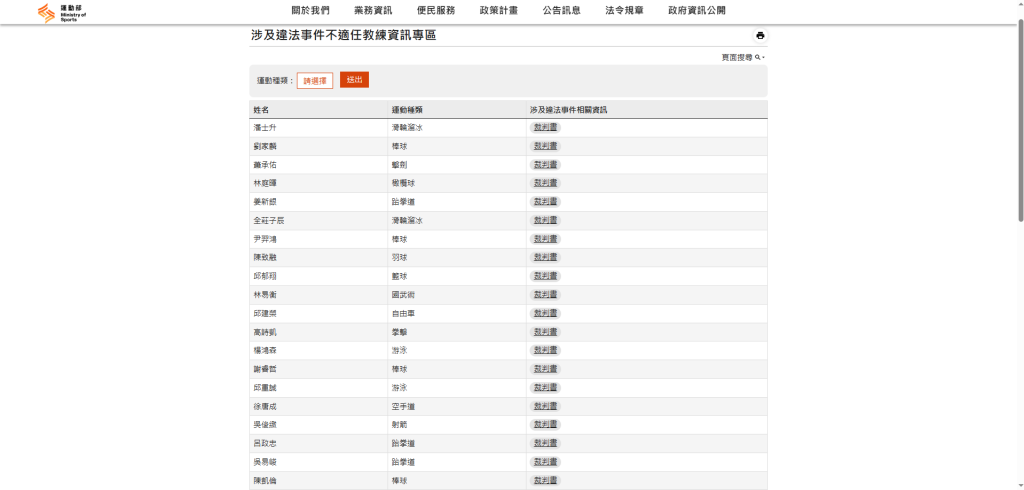The width and height of the screenshot is (1024, 490).
Task: Open 裁判書 link in 潘士升 row
Action: click(x=545, y=127)
